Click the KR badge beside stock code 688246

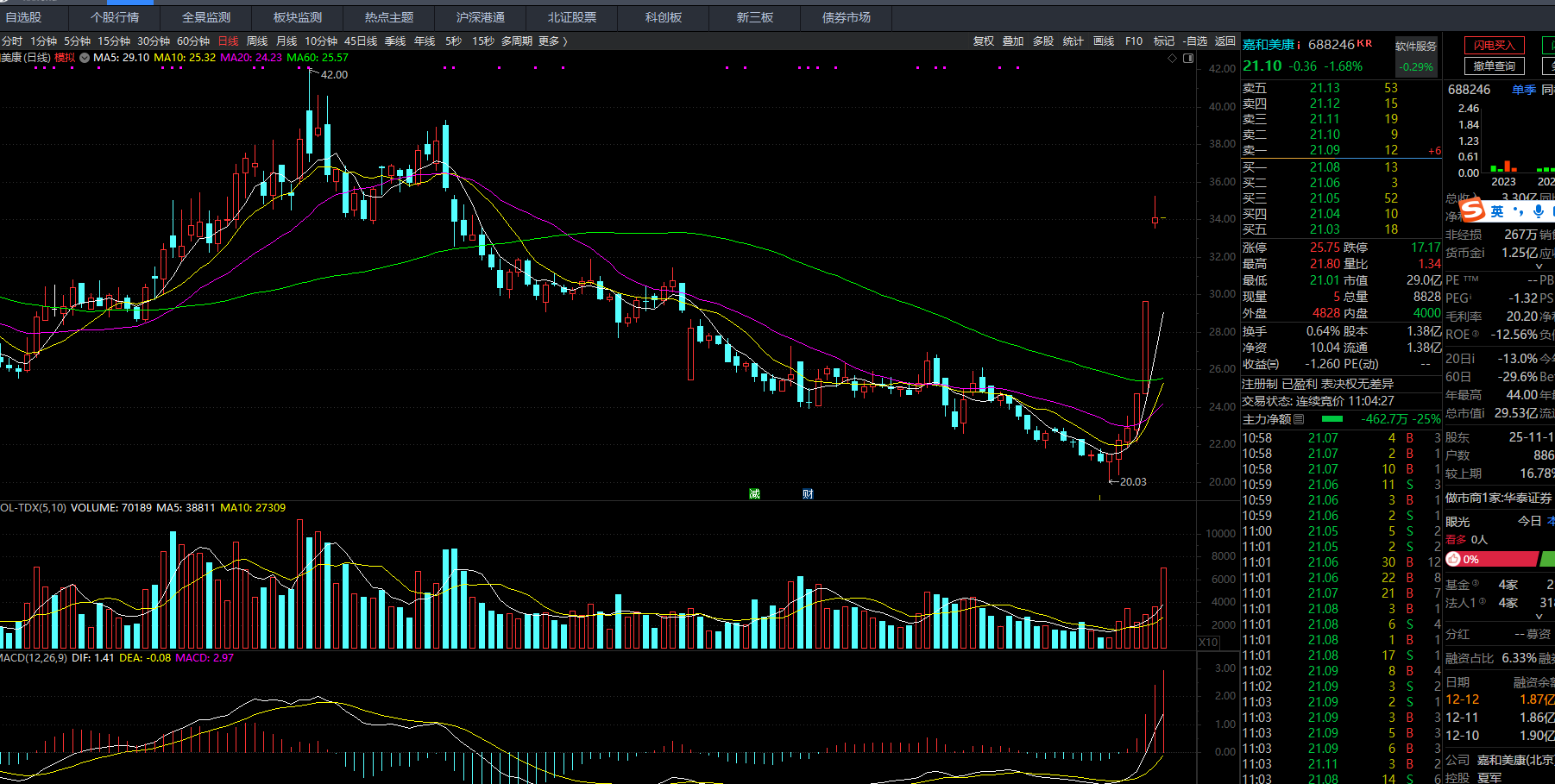[x=1364, y=43]
